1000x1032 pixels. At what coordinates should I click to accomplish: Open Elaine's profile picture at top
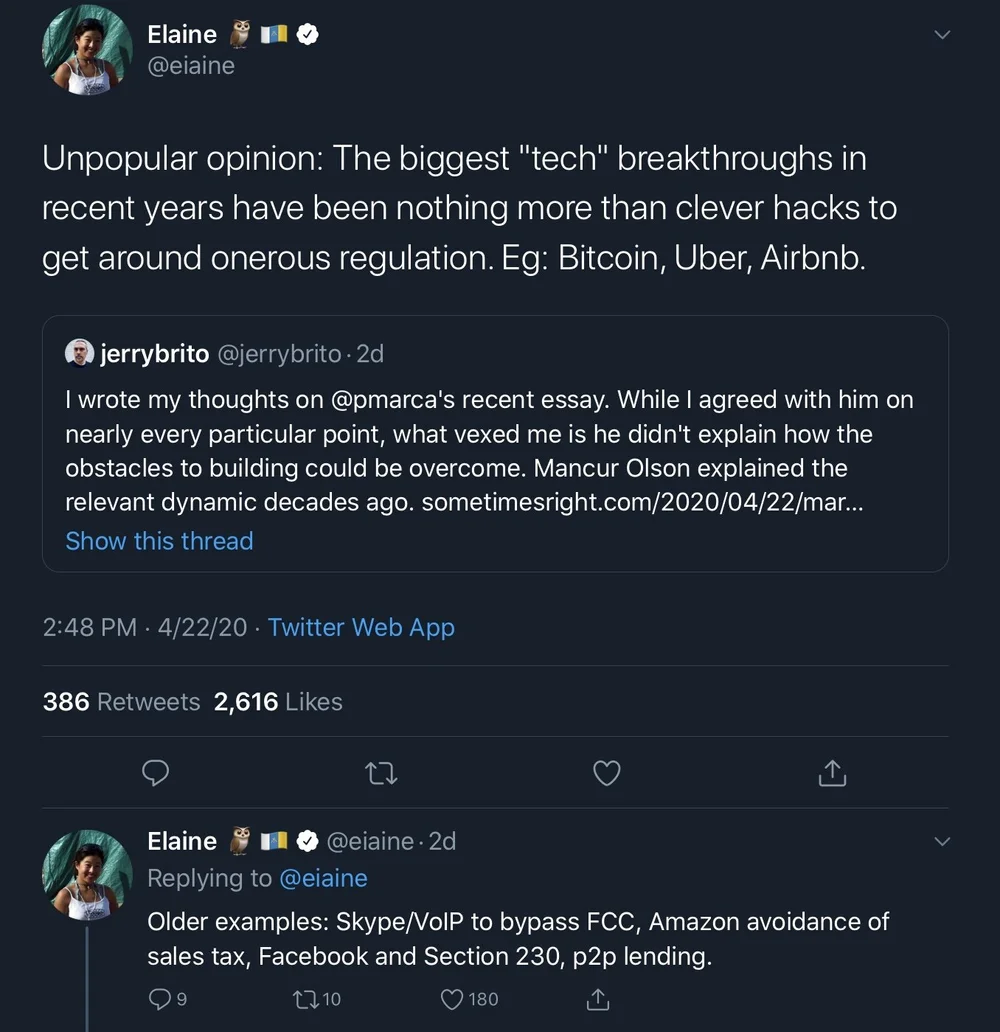click(x=87, y=51)
